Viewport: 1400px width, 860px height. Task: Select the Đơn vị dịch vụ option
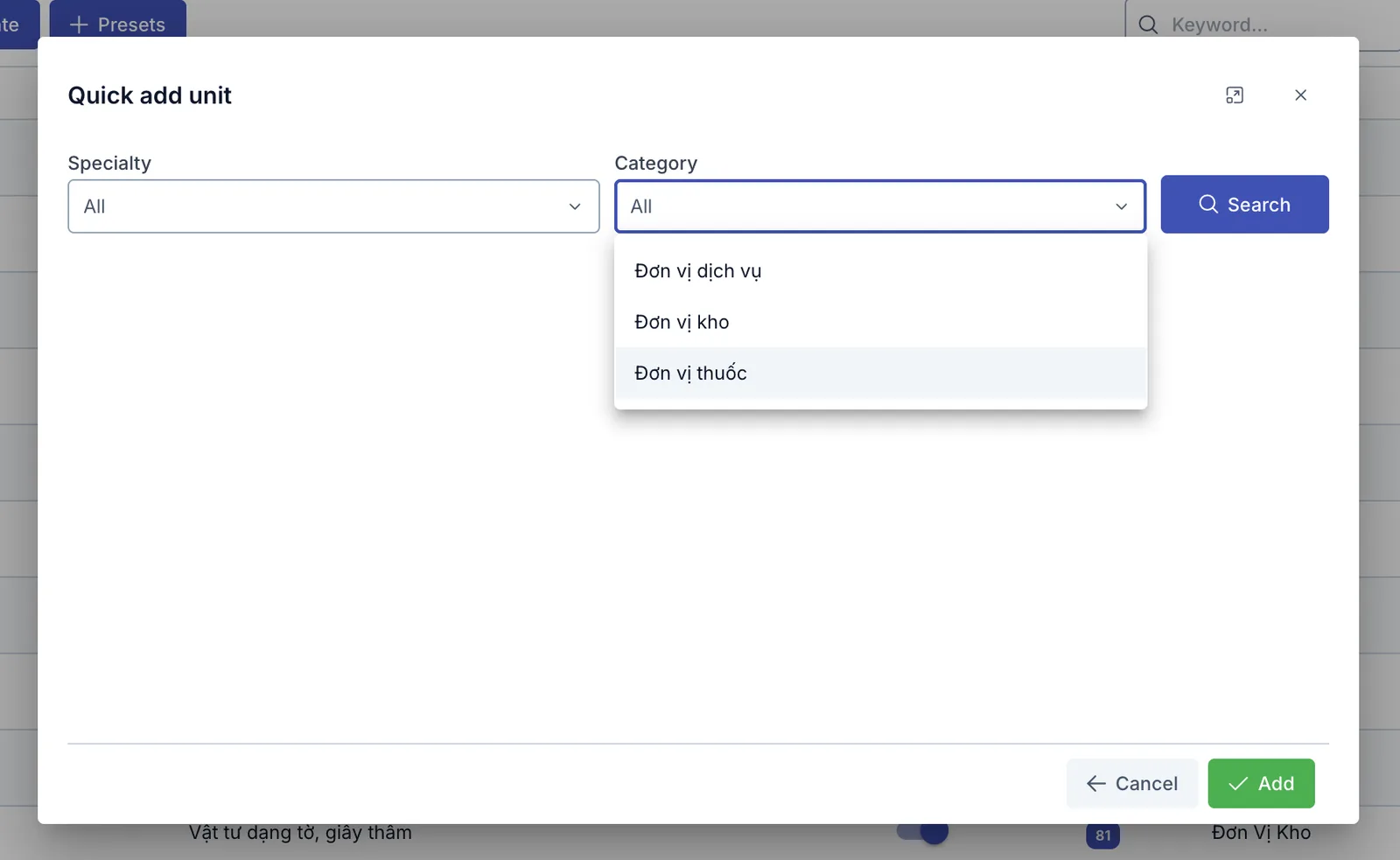pos(880,271)
